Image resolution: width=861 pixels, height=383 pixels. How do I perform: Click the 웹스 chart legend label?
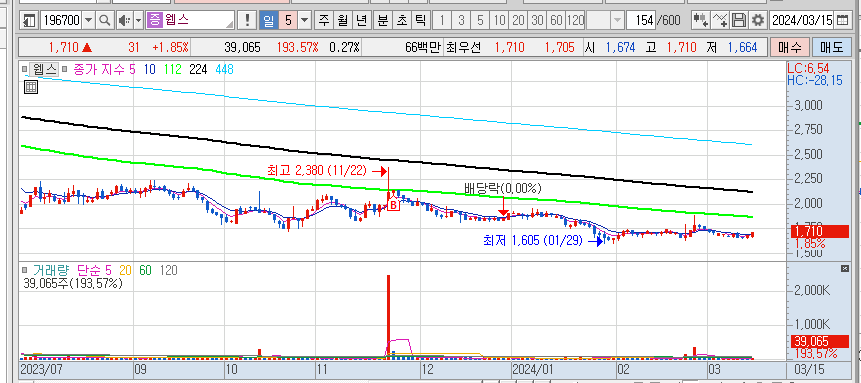(44, 70)
